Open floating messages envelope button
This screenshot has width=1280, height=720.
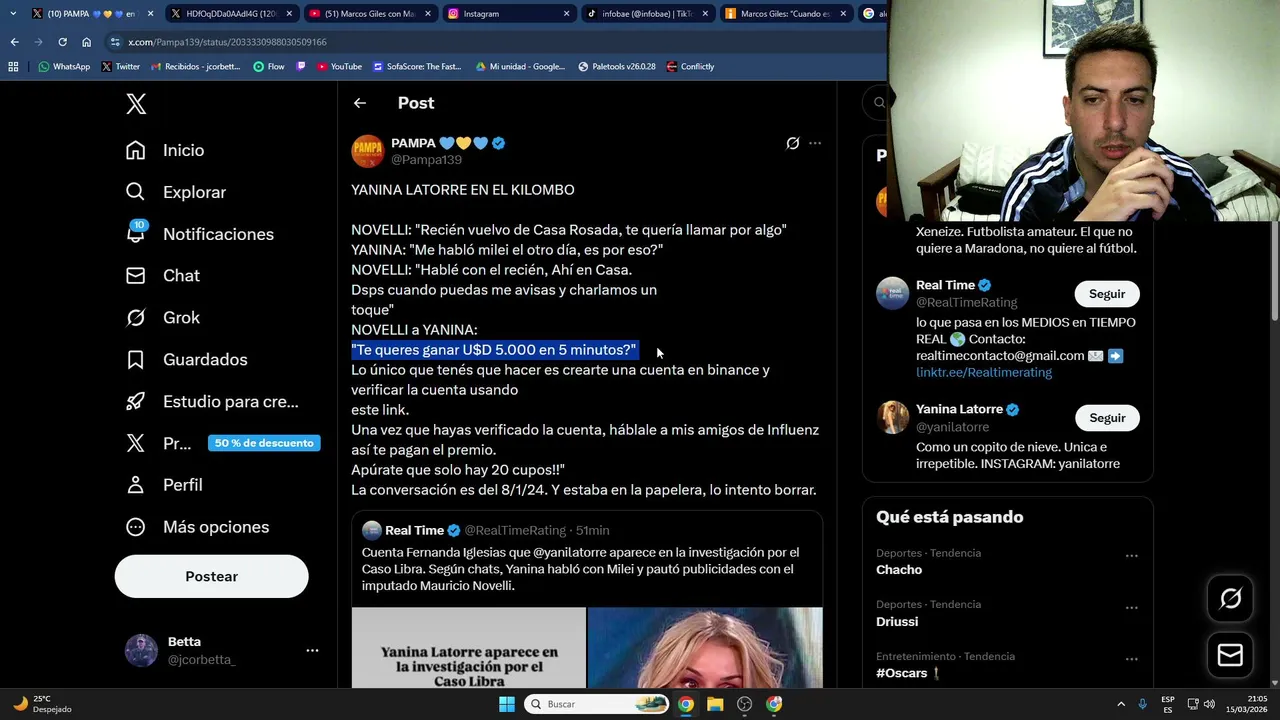(x=1230, y=655)
